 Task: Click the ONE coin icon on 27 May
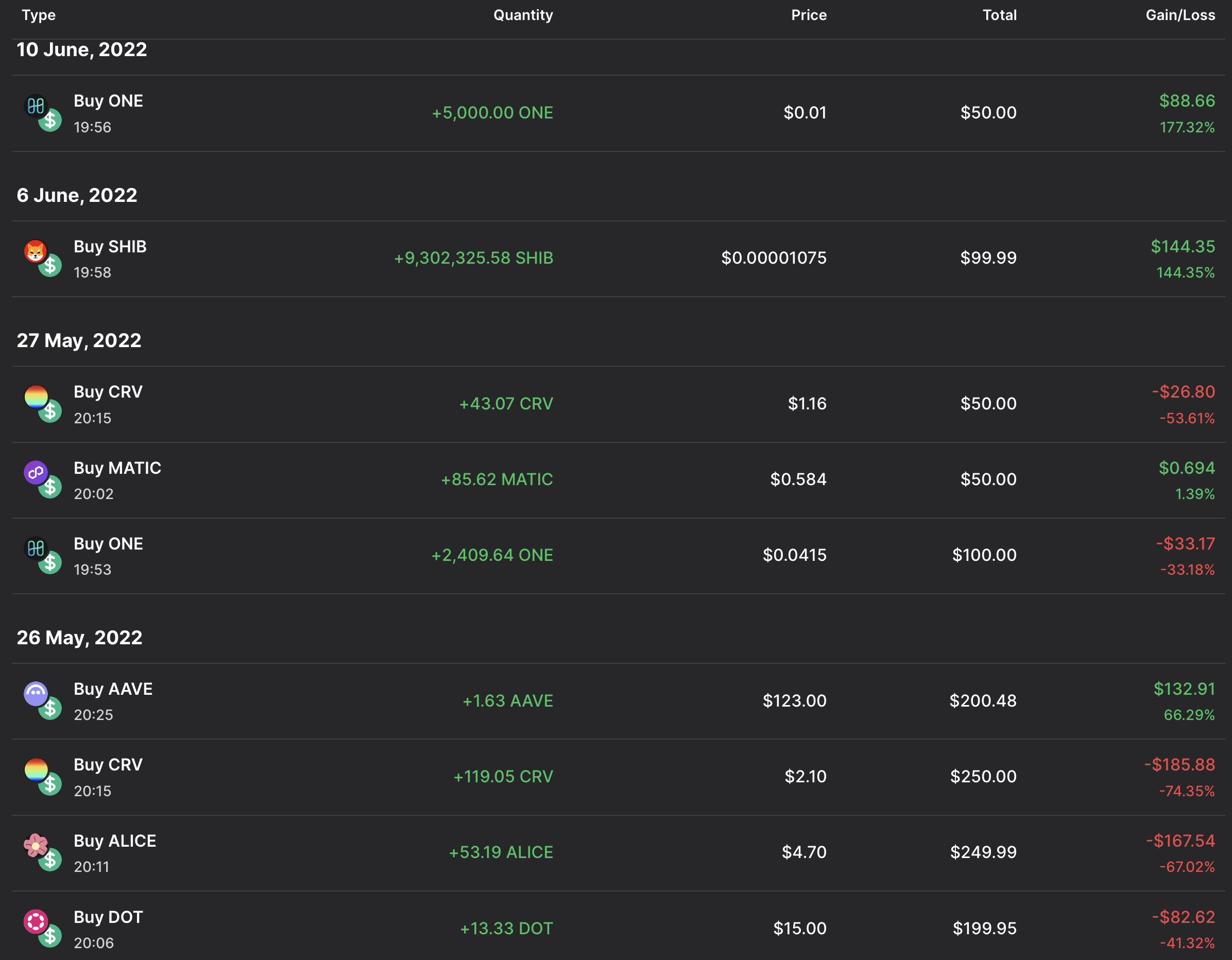point(36,547)
